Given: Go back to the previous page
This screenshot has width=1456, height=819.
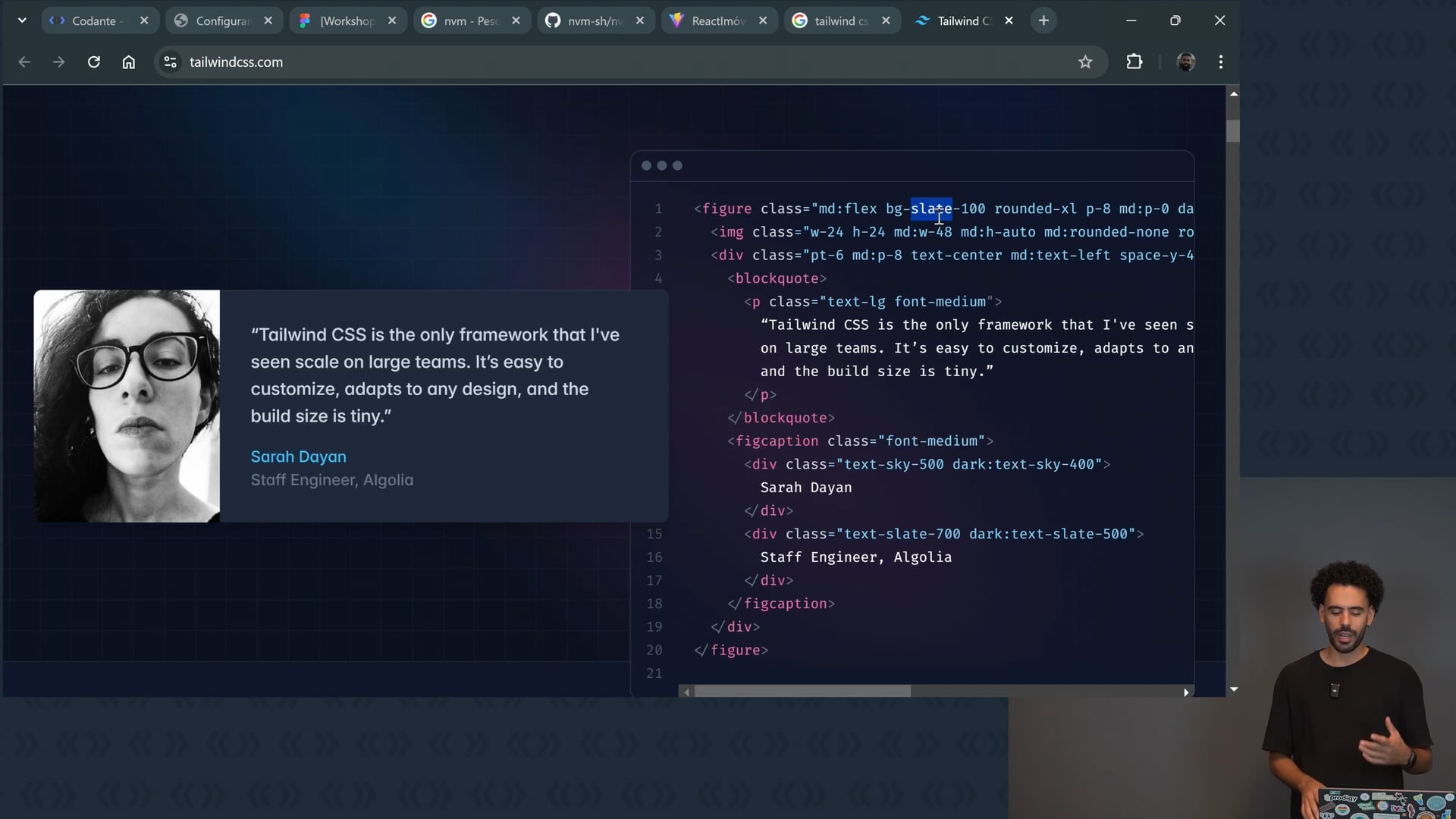Looking at the screenshot, I should (x=24, y=62).
